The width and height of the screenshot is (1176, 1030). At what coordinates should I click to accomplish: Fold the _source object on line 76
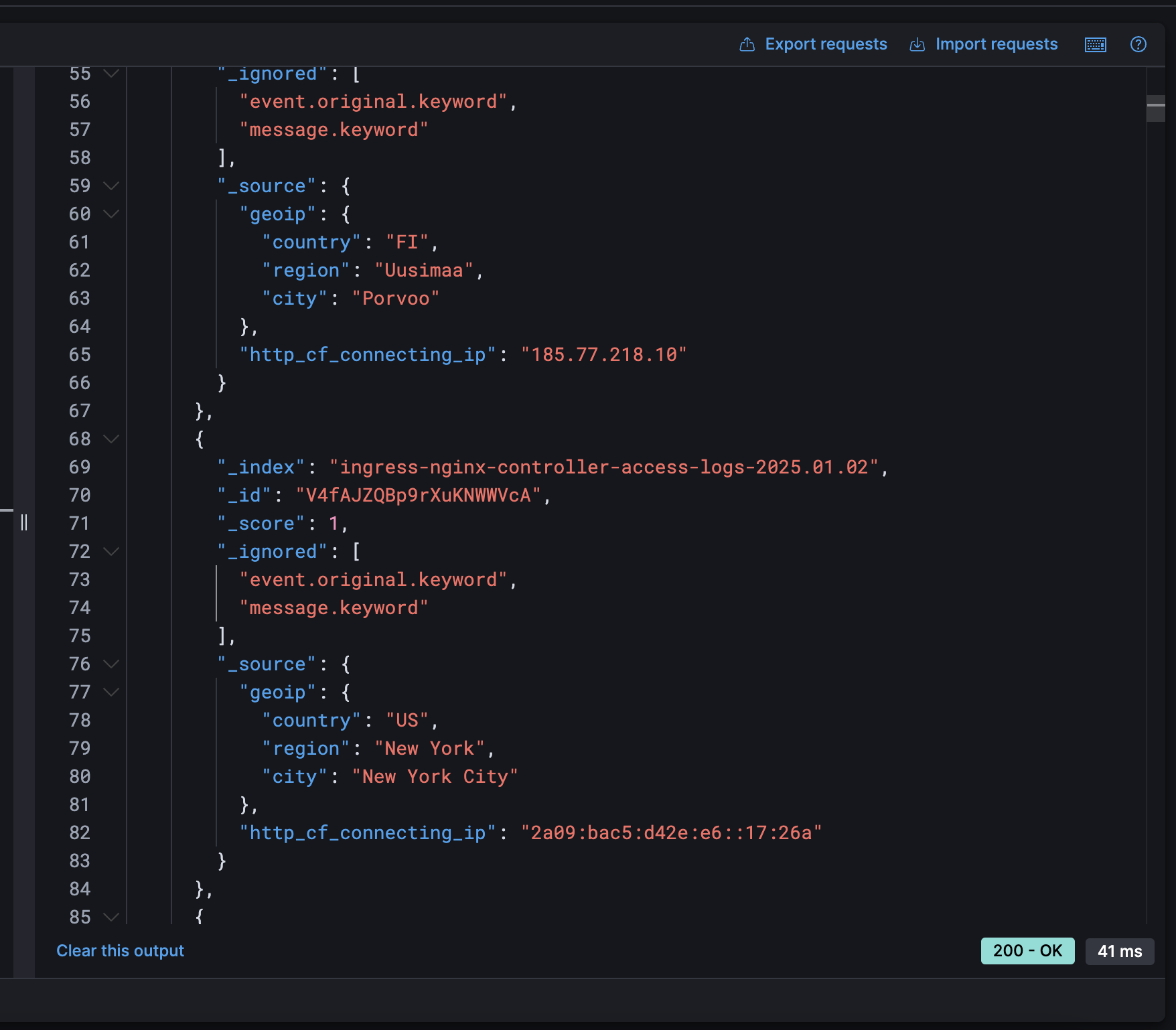[112, 664]
